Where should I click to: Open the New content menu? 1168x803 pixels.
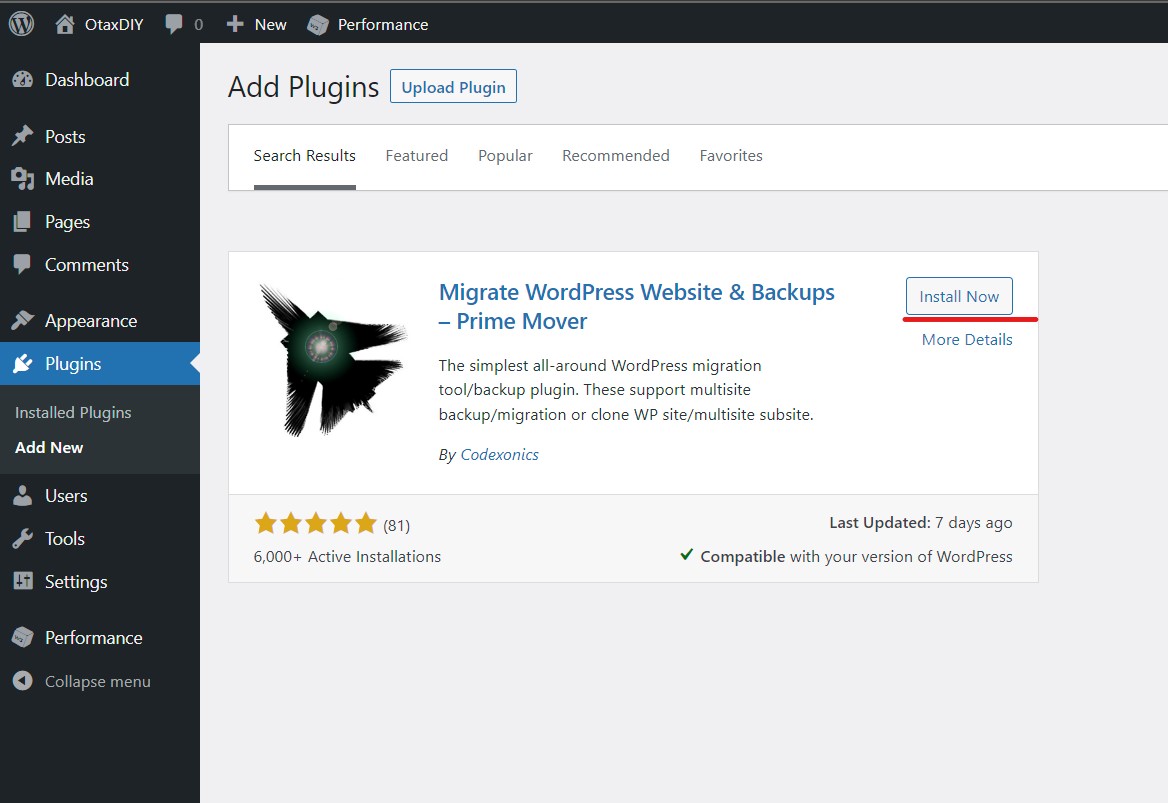[255, 22]
